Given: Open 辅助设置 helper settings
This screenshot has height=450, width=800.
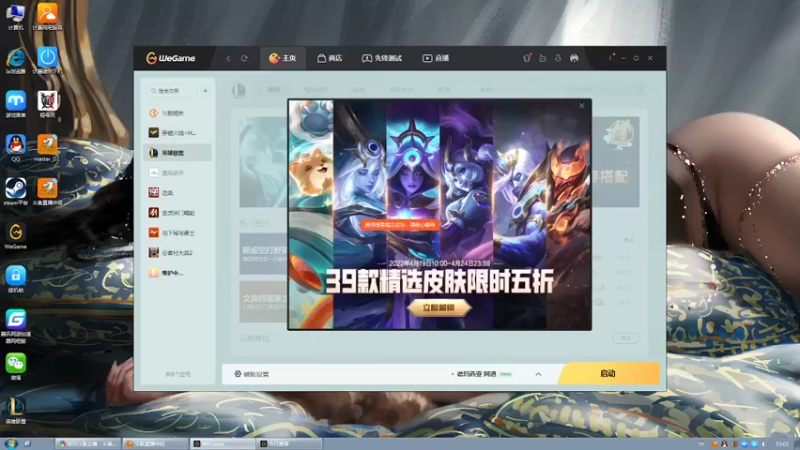Looking at the screenshot, I should click(252, 374).
